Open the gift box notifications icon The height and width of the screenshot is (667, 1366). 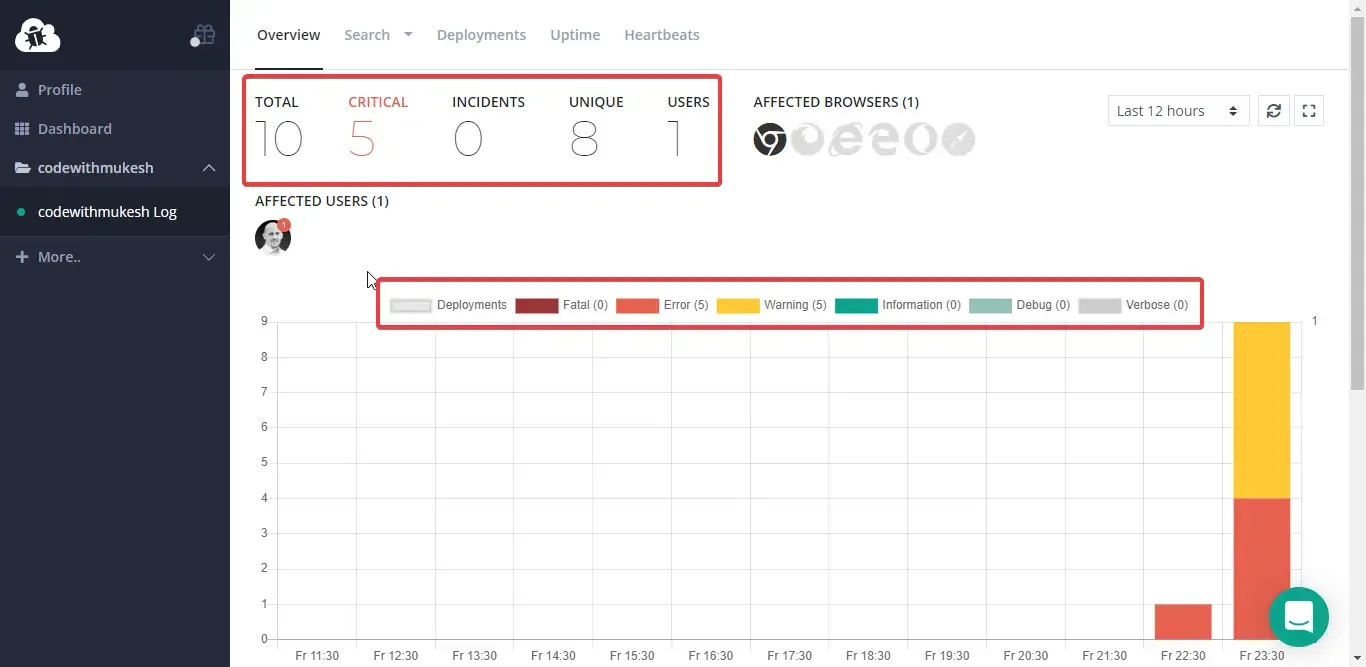pyautogui.click(x=203, y=36)
